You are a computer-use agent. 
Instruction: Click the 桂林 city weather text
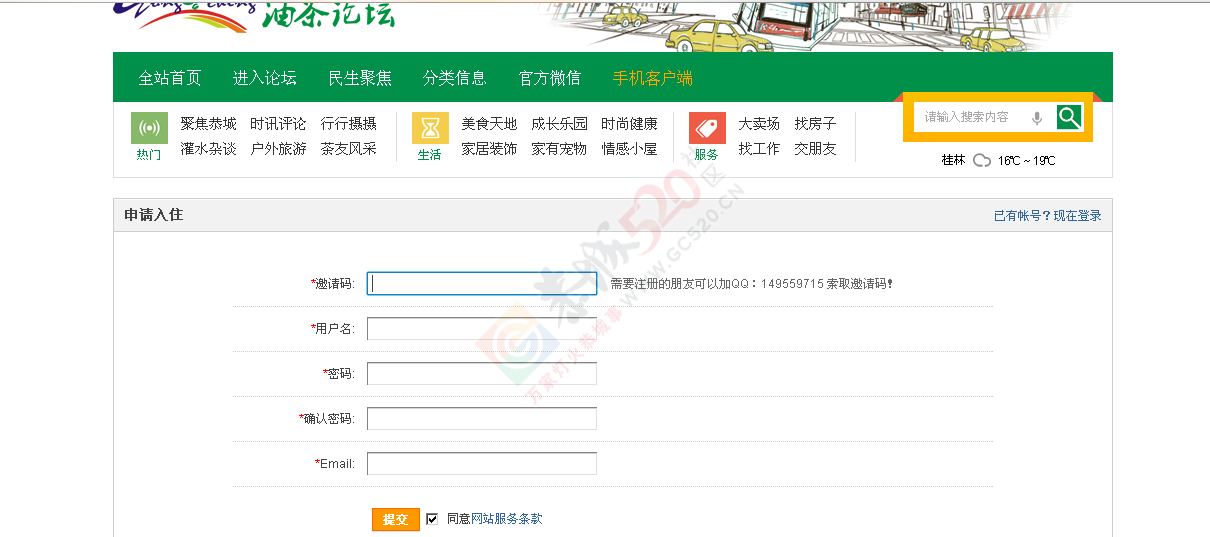tap(954, 160)
